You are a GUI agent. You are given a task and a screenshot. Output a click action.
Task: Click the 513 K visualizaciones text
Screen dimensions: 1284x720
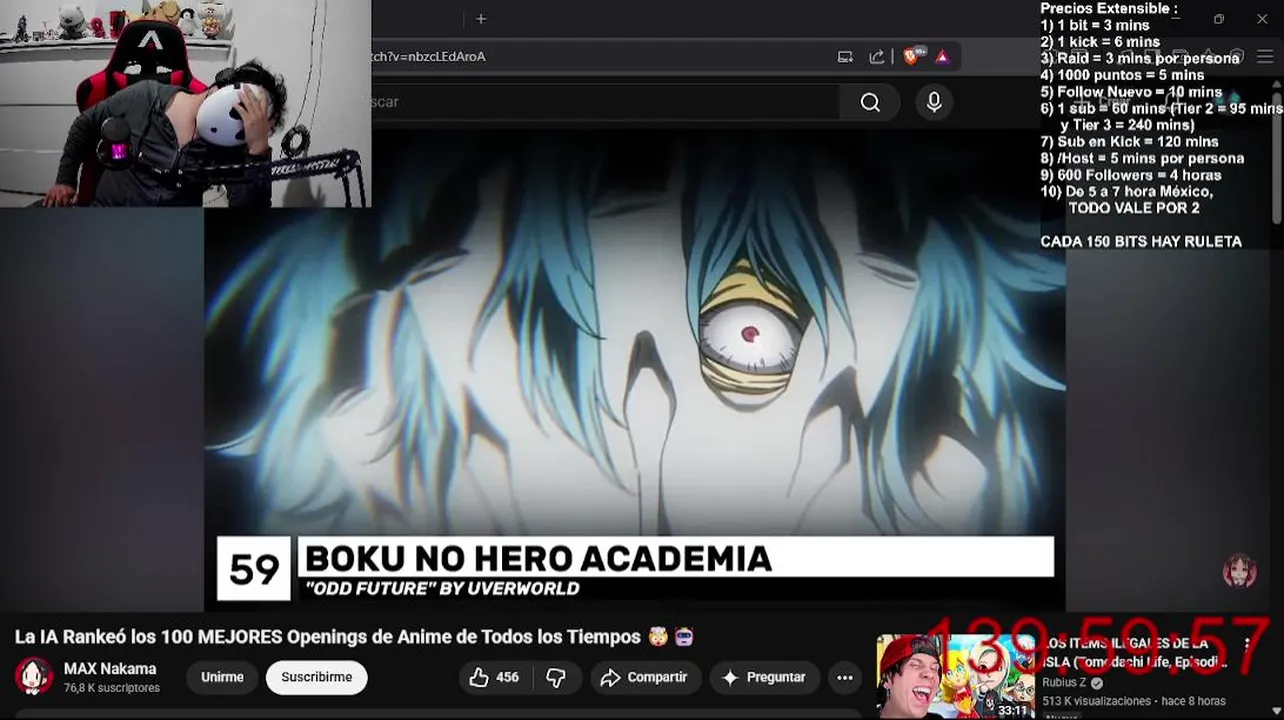[x=1096, y=701]
